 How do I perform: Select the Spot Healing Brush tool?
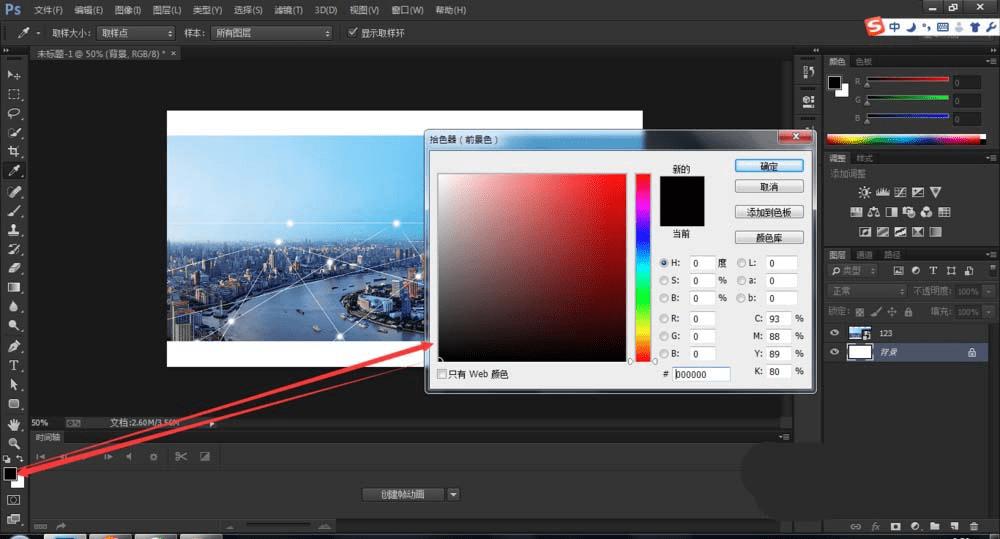point(13,191)
